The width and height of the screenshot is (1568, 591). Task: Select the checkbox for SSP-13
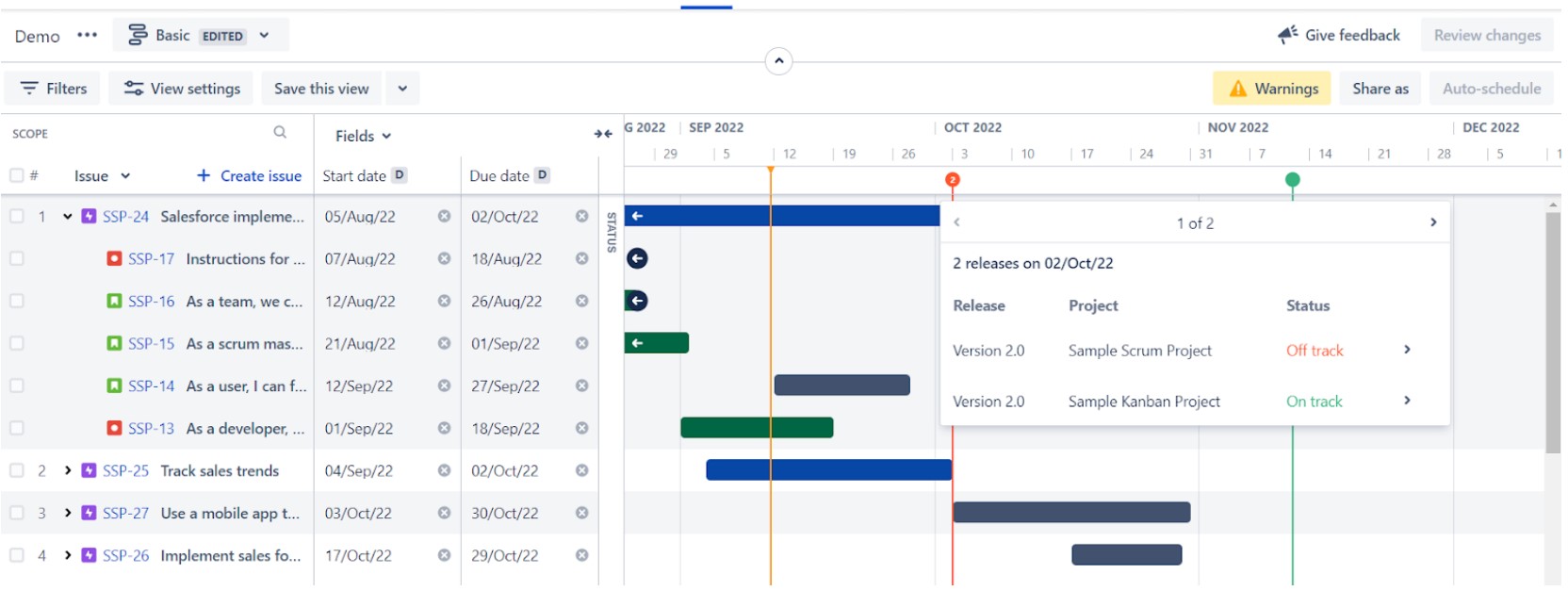[x=16, y=428]
